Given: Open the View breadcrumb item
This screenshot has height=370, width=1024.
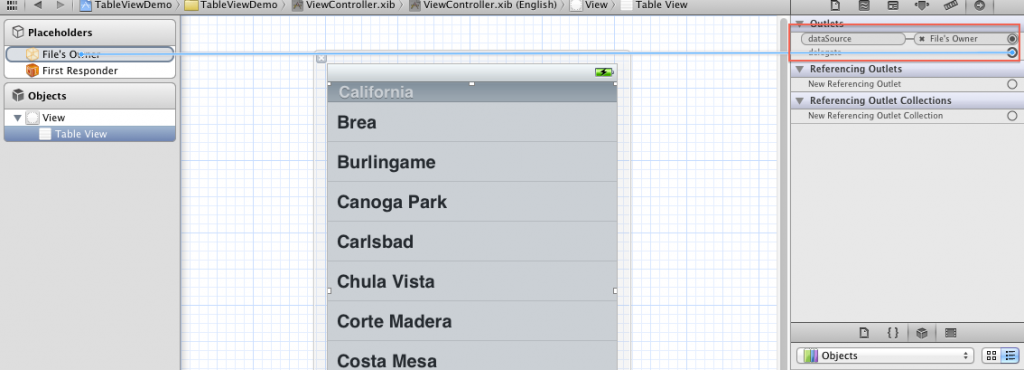Looking at the screenshot, I should [589, 5].
